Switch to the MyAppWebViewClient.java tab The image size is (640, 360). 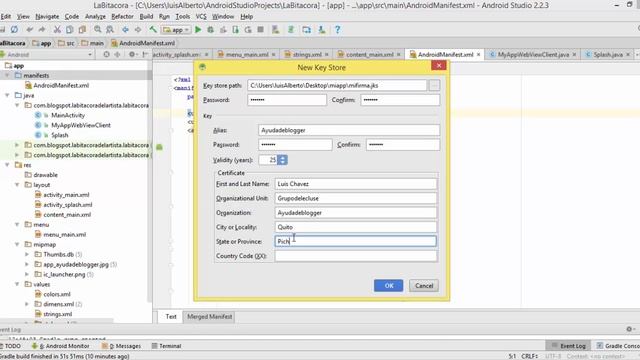click(533, 54)
